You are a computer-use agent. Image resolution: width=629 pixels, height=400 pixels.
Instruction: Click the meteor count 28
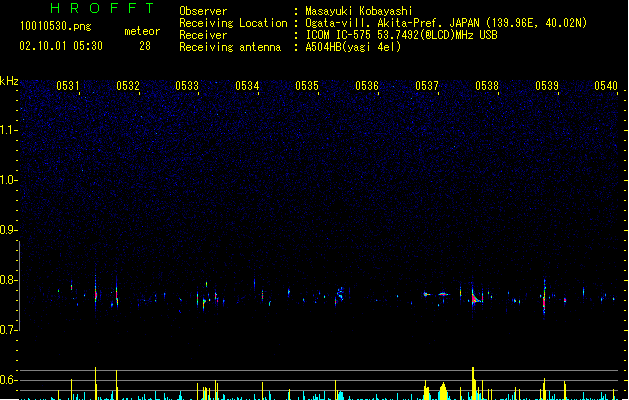pos(145,46)
